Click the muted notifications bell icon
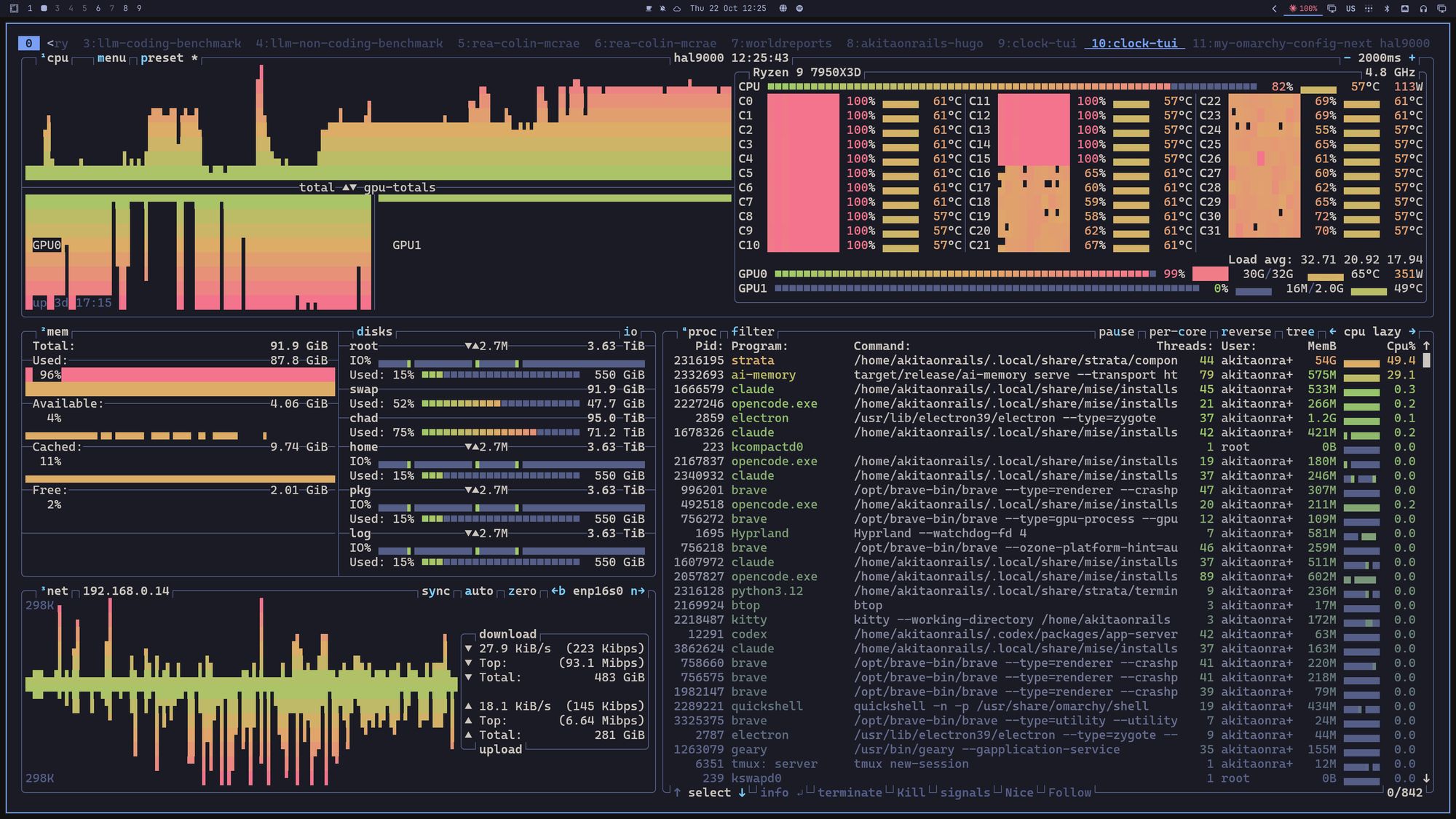 (x=662, y=8)
